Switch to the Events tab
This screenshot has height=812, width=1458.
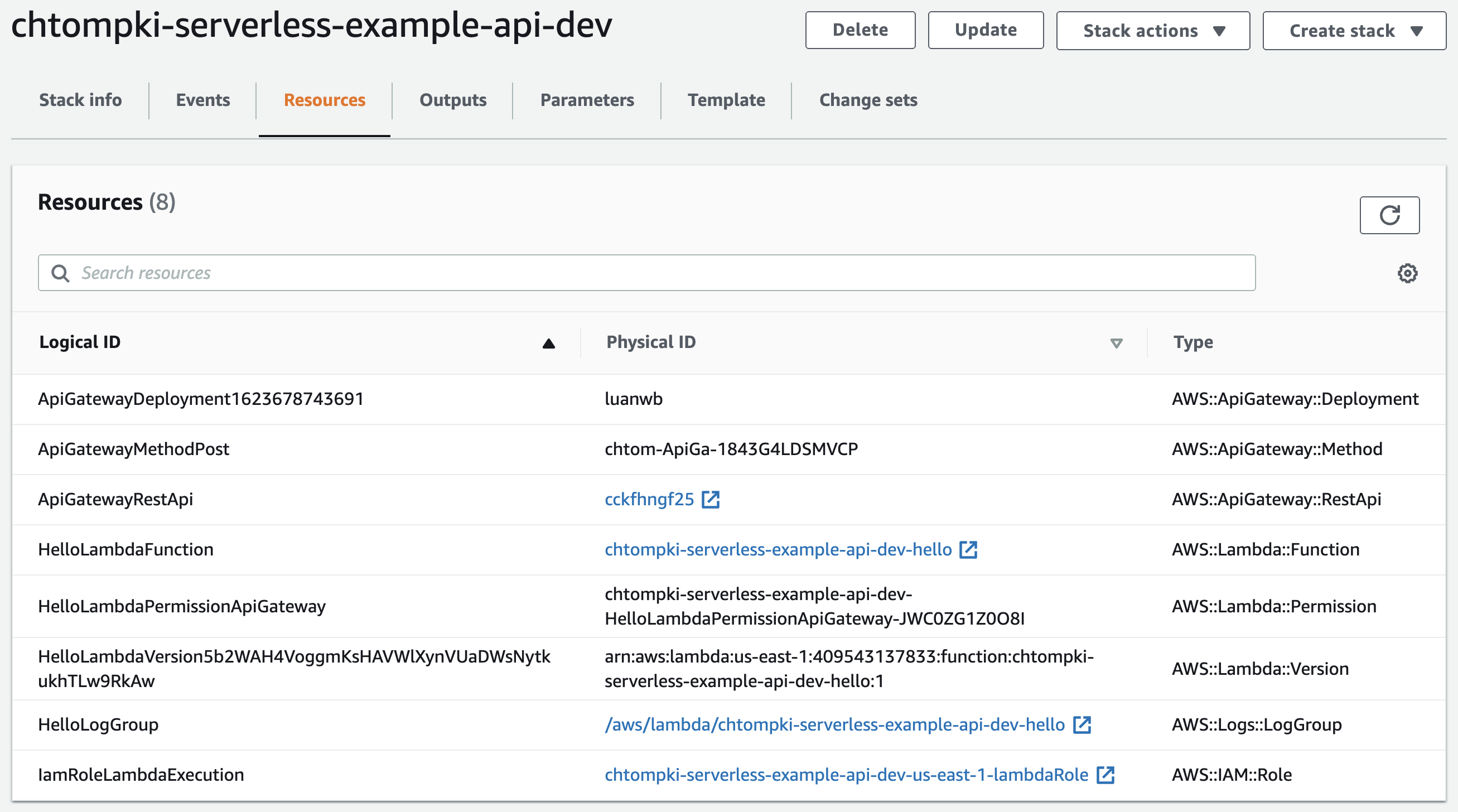tap(202, 100)
